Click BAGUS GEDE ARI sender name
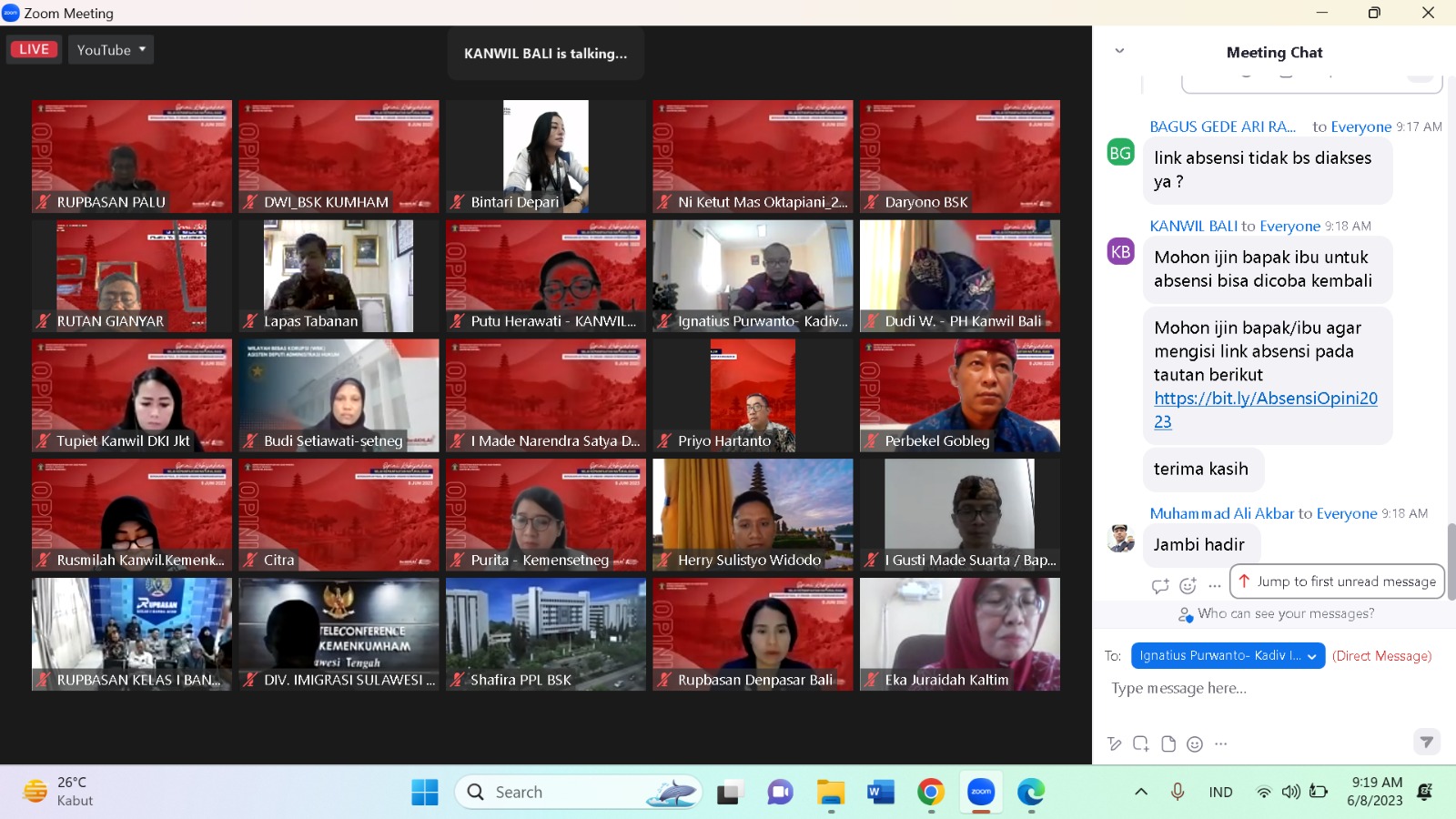Screen dimensions: 1456x819 1222,126
